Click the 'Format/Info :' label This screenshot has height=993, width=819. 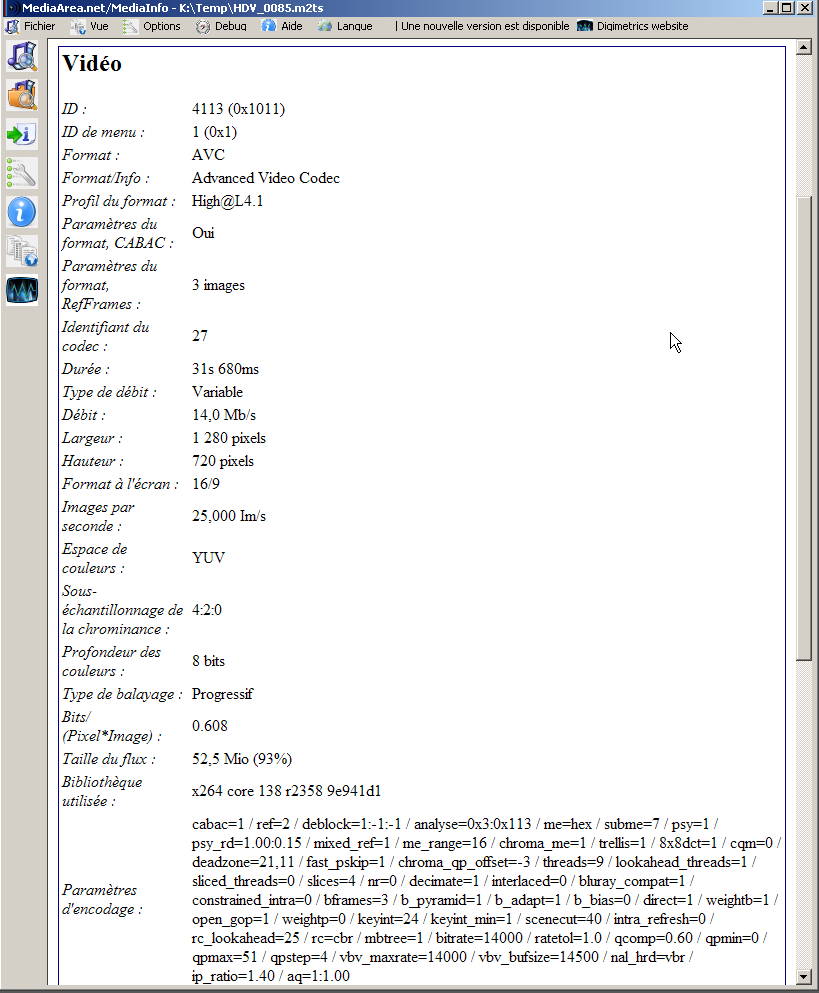coord(106,178)
